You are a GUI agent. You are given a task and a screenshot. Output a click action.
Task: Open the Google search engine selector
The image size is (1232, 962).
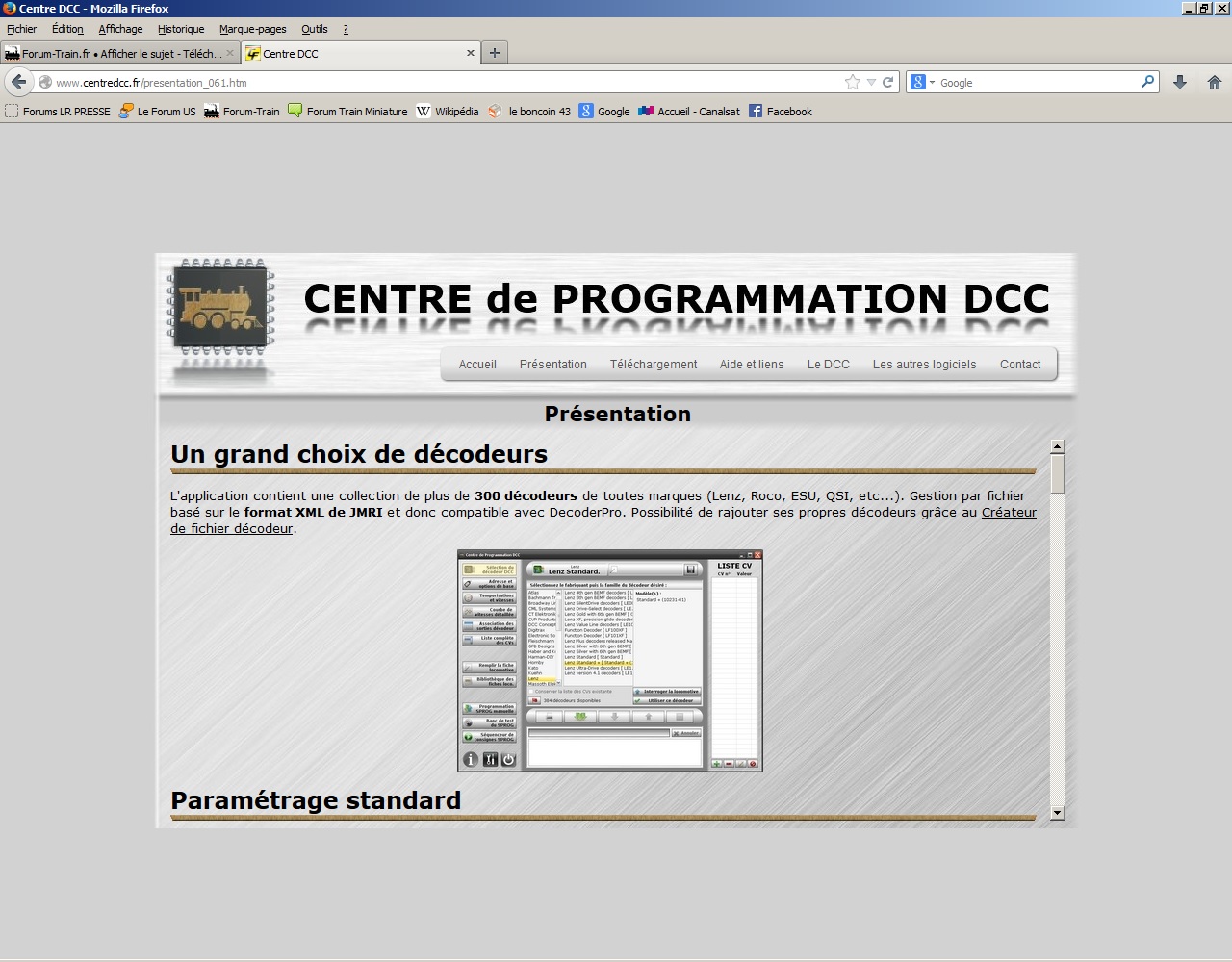(922, 83)
